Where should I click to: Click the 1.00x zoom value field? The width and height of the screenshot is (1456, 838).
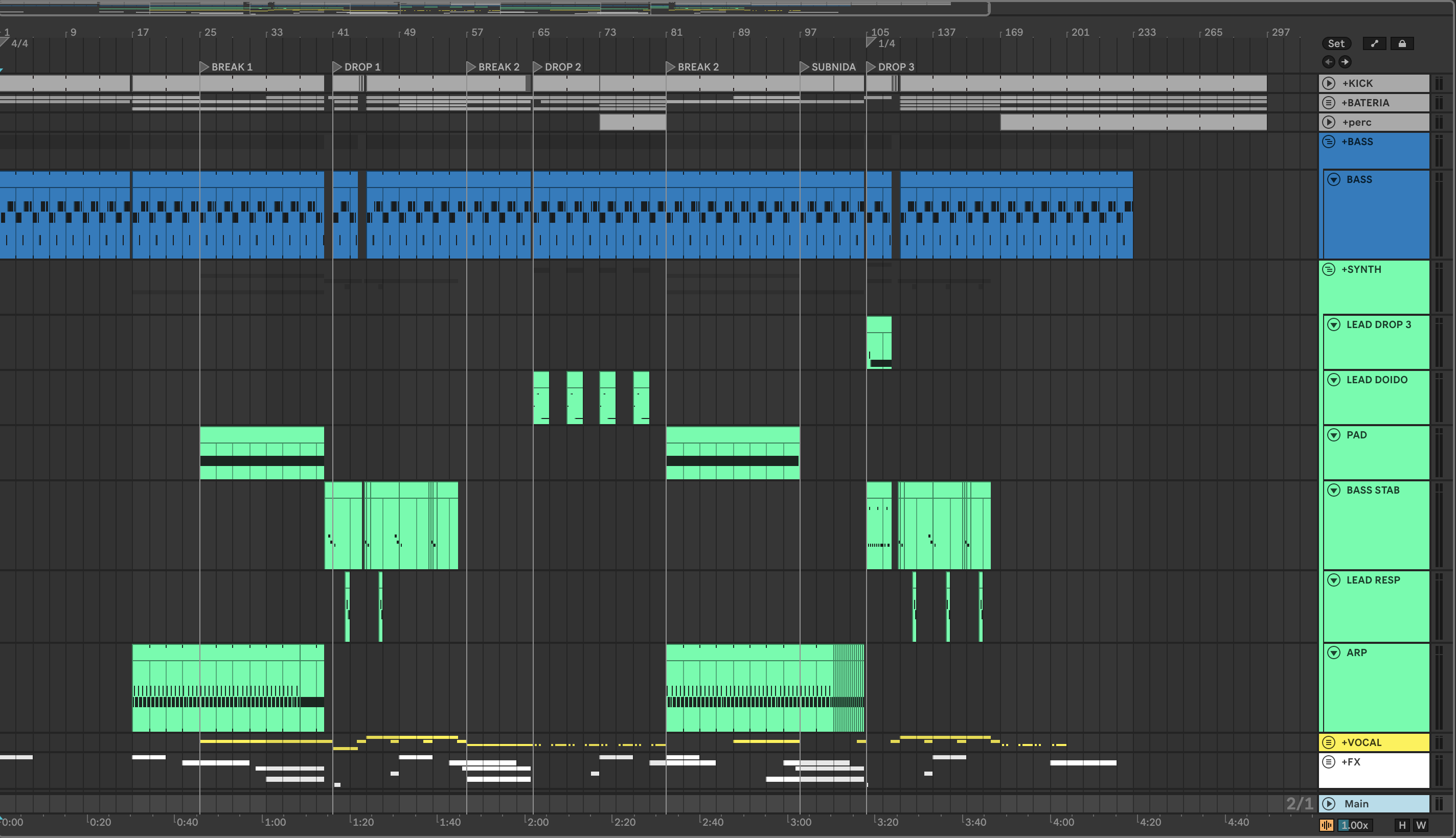[1354, 825]
